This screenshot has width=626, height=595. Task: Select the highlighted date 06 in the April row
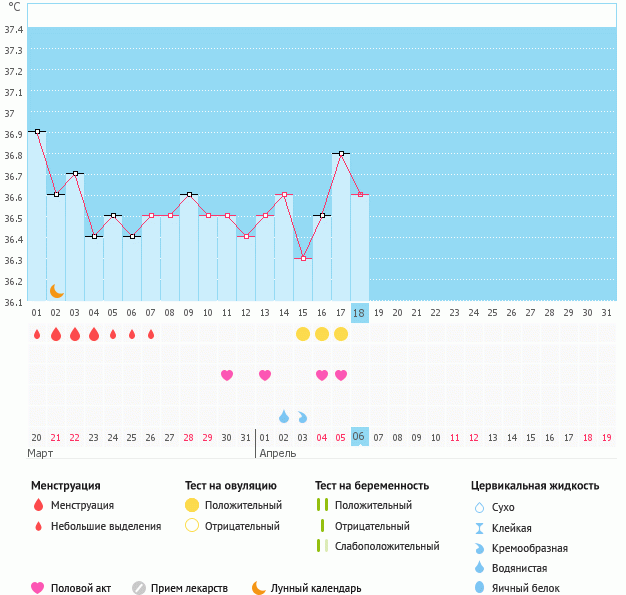360,437
